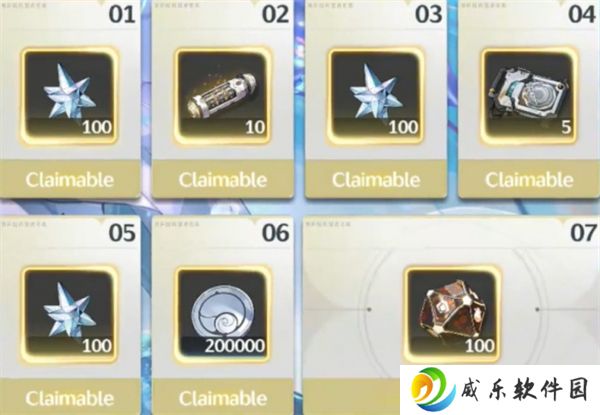
Task: Claim the day 05 reward
Action: (70, 398)
